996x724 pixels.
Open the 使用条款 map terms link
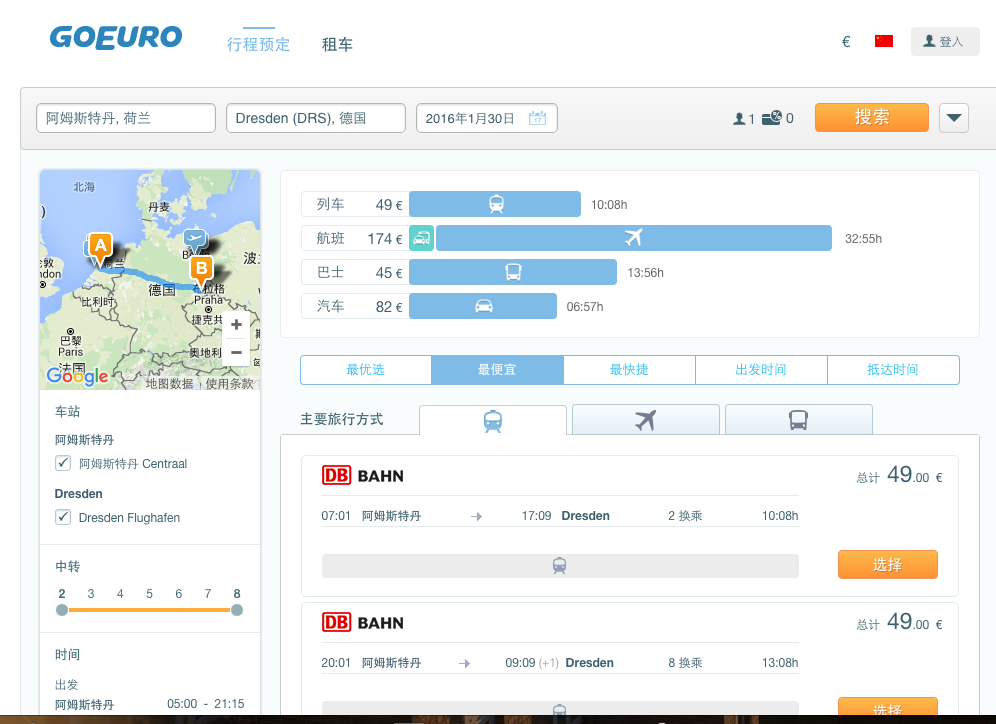point(229,384)
